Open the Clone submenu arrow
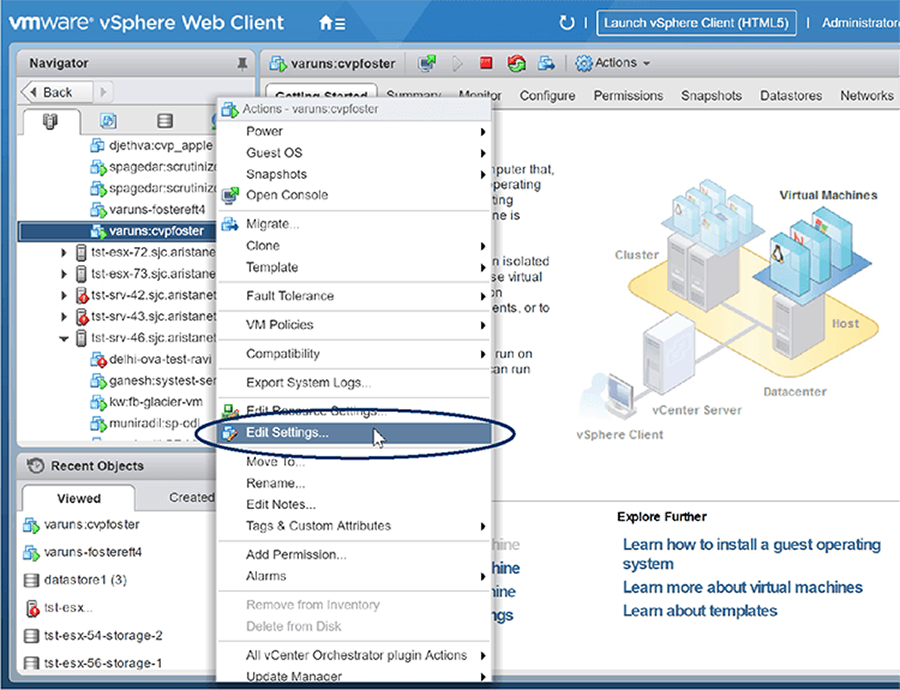 click(483, 246)
